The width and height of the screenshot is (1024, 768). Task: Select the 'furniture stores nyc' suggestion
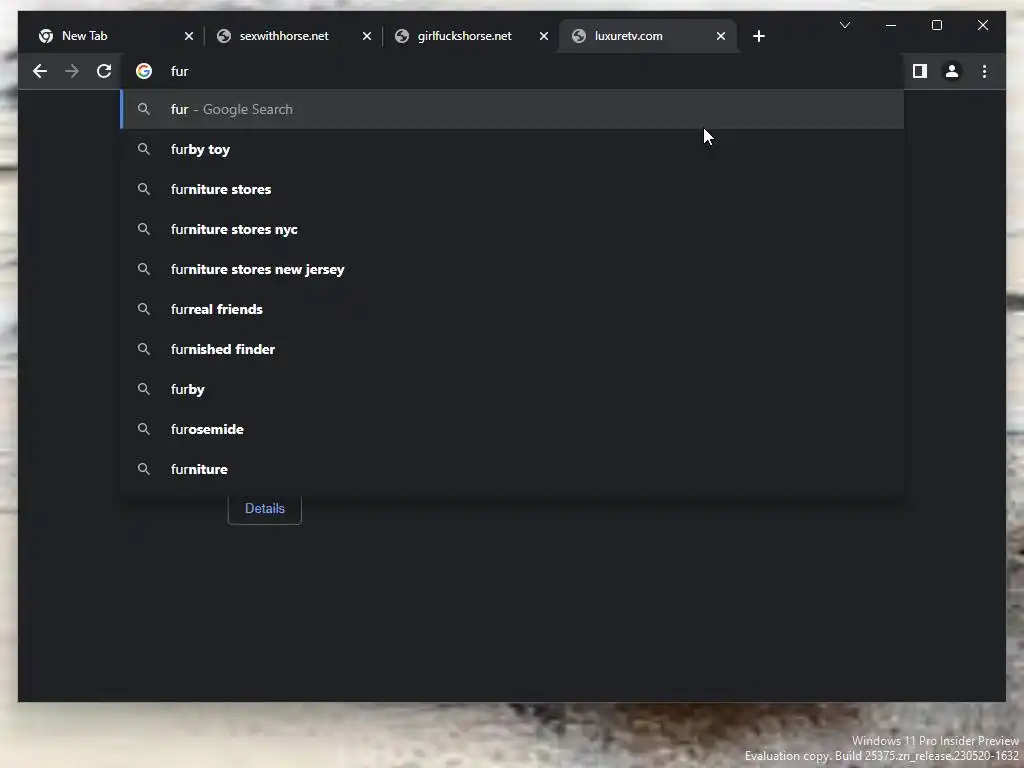(x=513, y=229)
